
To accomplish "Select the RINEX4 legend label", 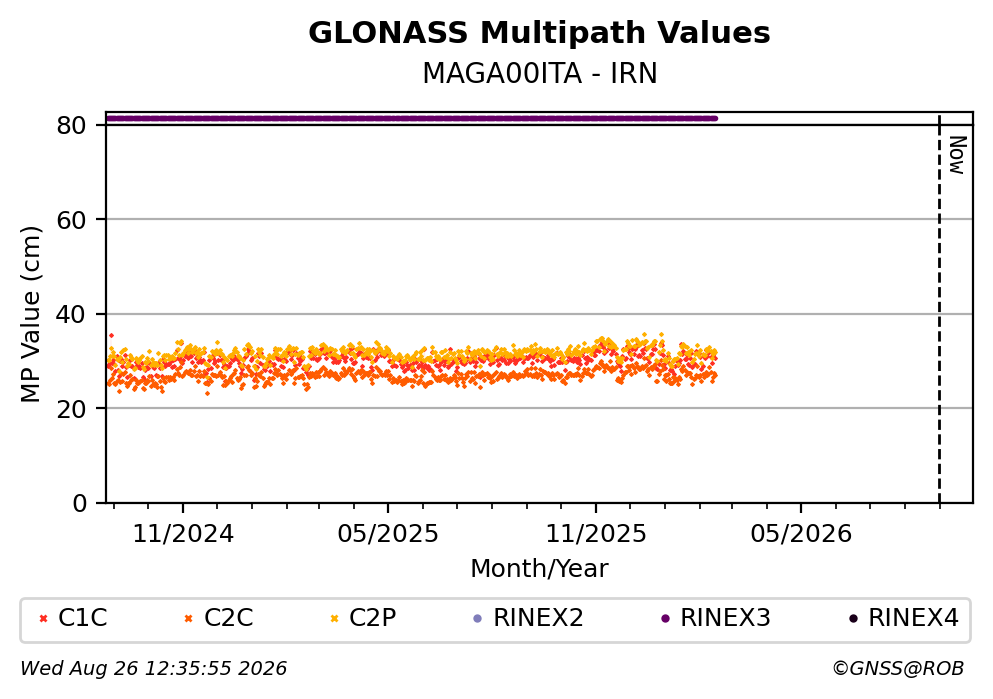I will pos(913,618).
